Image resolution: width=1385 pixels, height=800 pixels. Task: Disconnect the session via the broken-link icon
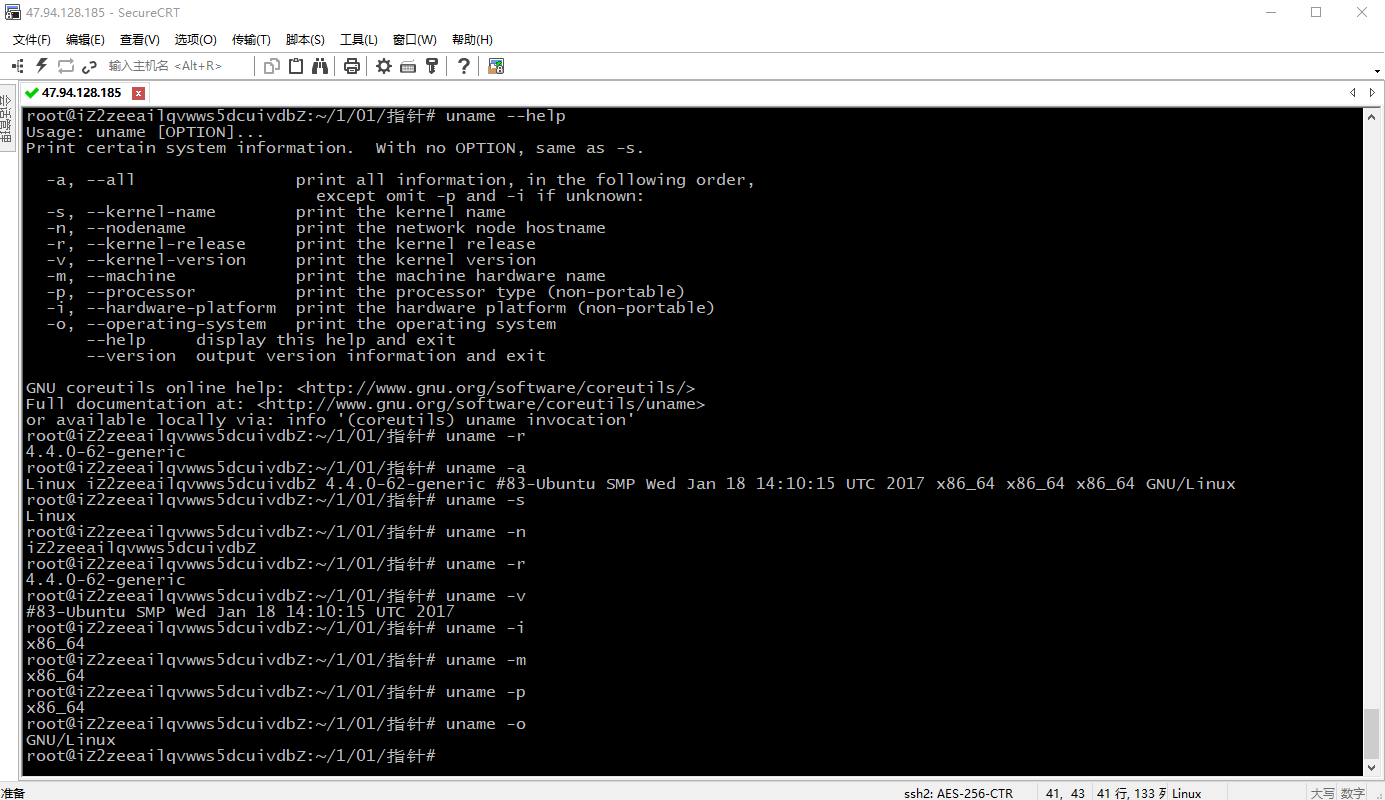[x=89, y=66]
